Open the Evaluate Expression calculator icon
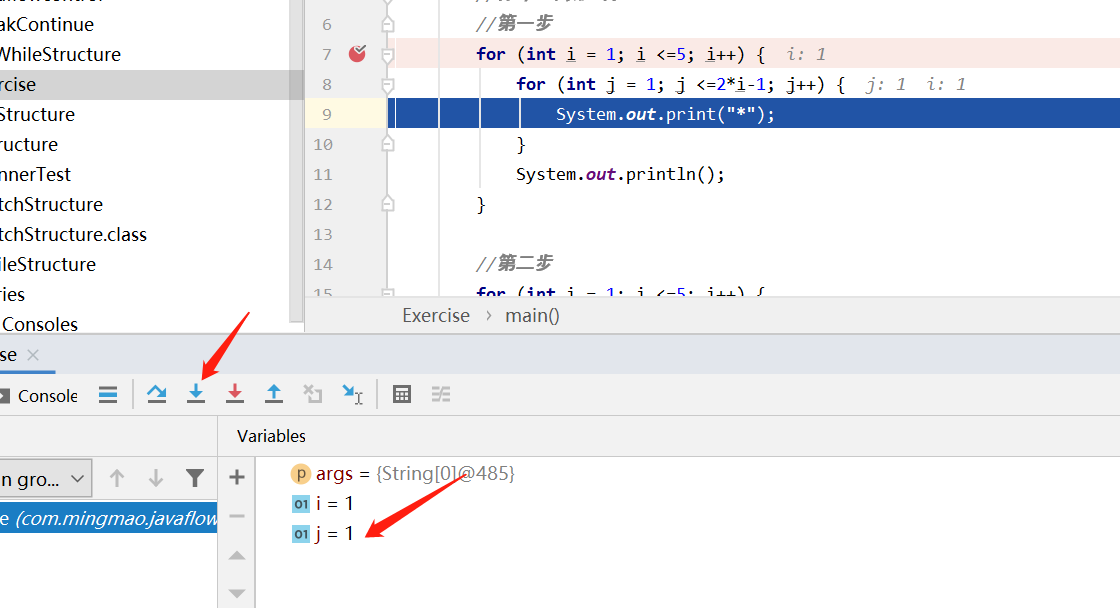The image size is (1120, 608). 402,394
